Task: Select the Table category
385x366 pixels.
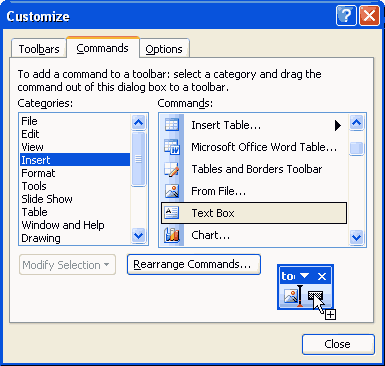Action: click(x=75, y=212)
